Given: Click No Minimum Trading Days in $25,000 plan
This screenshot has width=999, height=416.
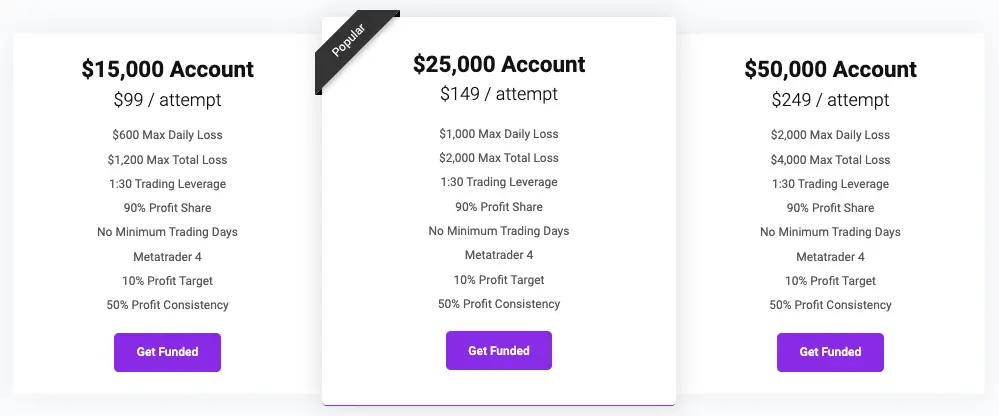Looking at the screenshot, I should [x=499, y=231].
